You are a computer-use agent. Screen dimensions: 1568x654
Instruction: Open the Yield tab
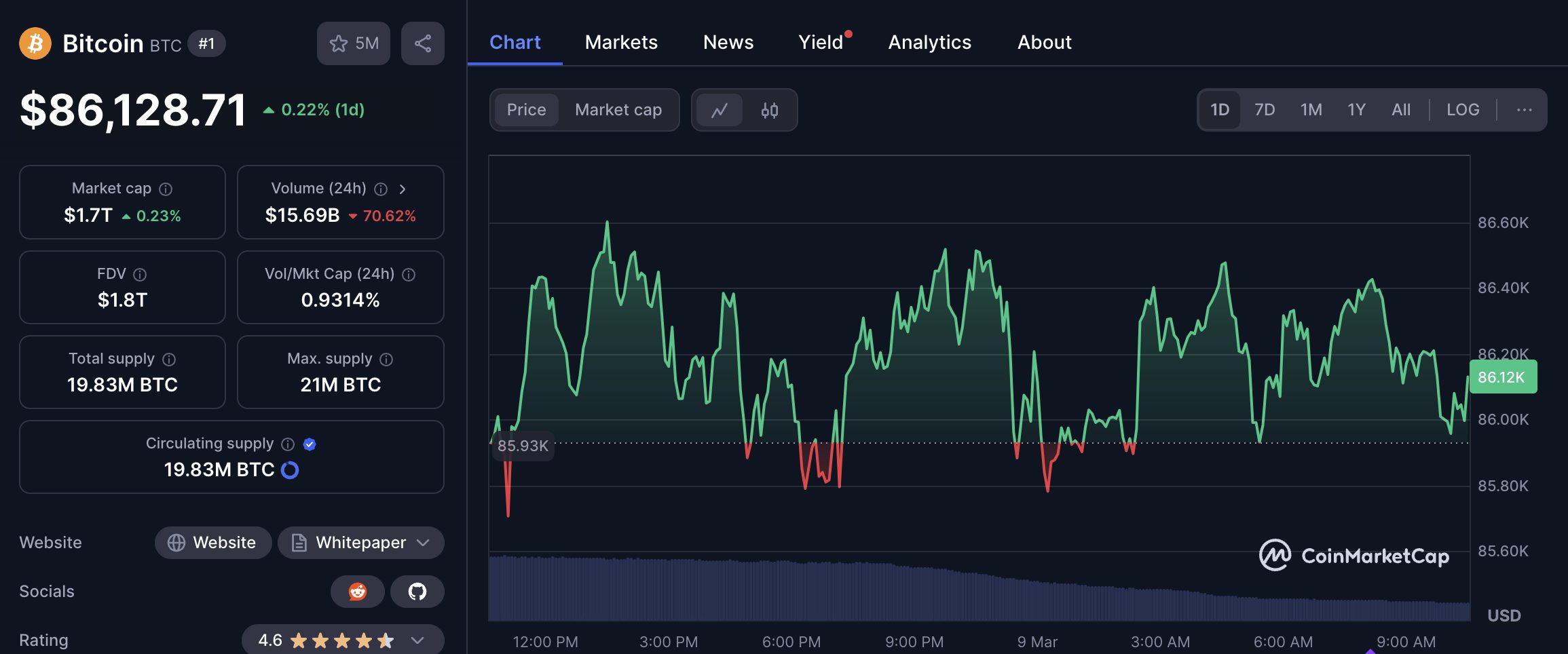point(821,42)
